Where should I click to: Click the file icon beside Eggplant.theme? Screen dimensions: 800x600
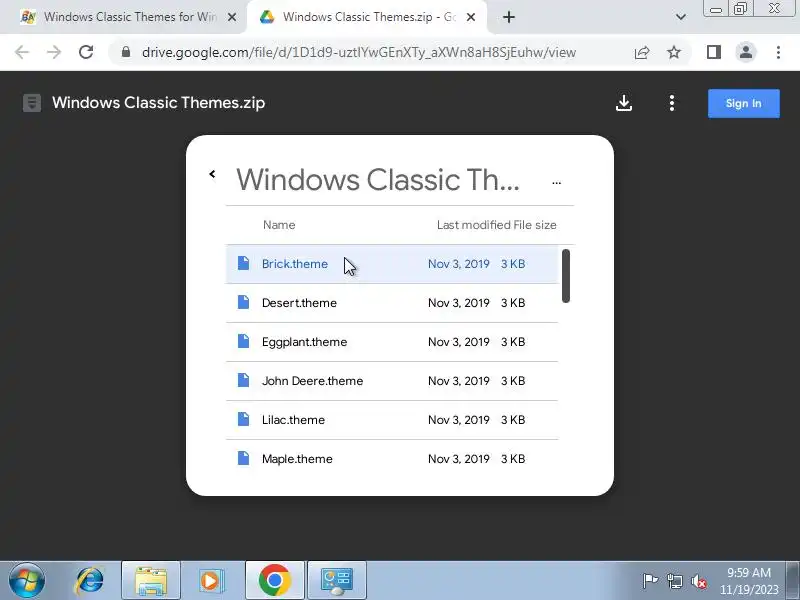pyautogui.click(x=243, y=341)
